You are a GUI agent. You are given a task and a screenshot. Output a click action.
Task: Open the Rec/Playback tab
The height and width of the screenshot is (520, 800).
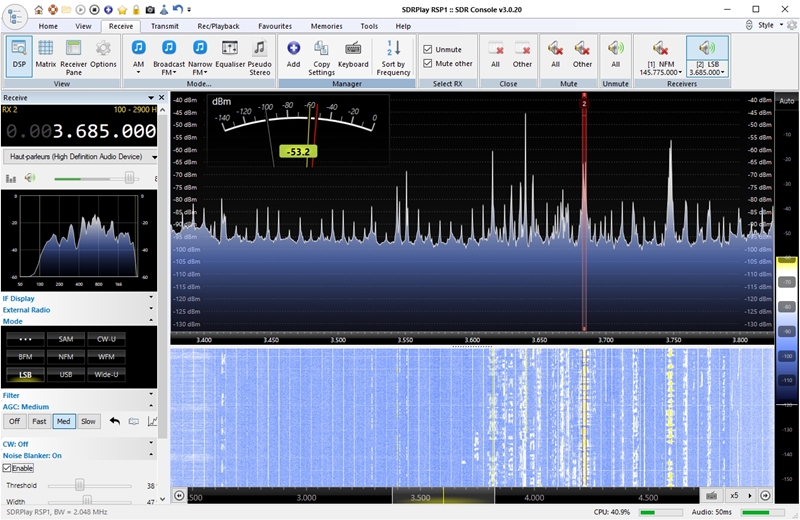pos(218,26)
